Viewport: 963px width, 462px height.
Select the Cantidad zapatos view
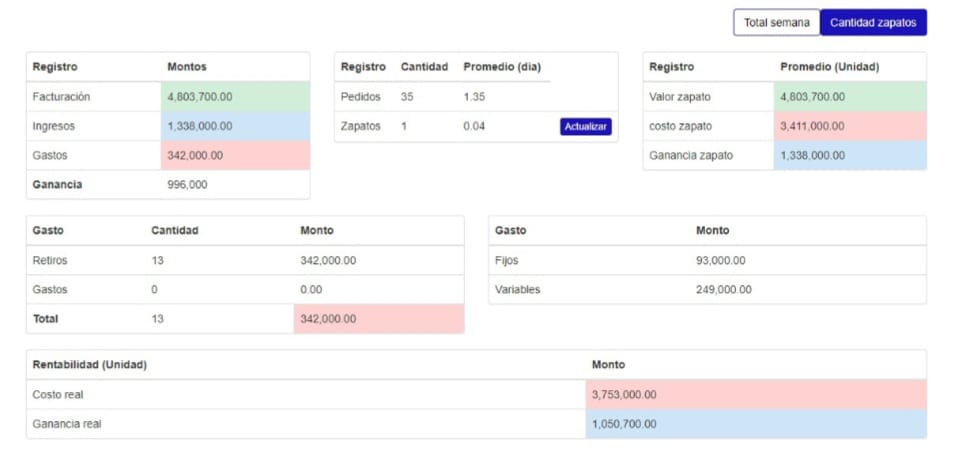click(873, 23)
